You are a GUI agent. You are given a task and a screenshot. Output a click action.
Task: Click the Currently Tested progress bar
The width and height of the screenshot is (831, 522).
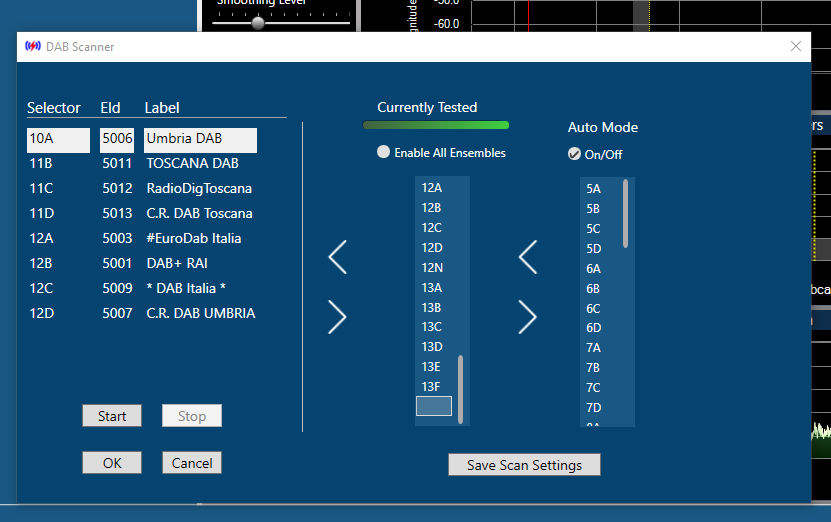click(x=436, y=125)
